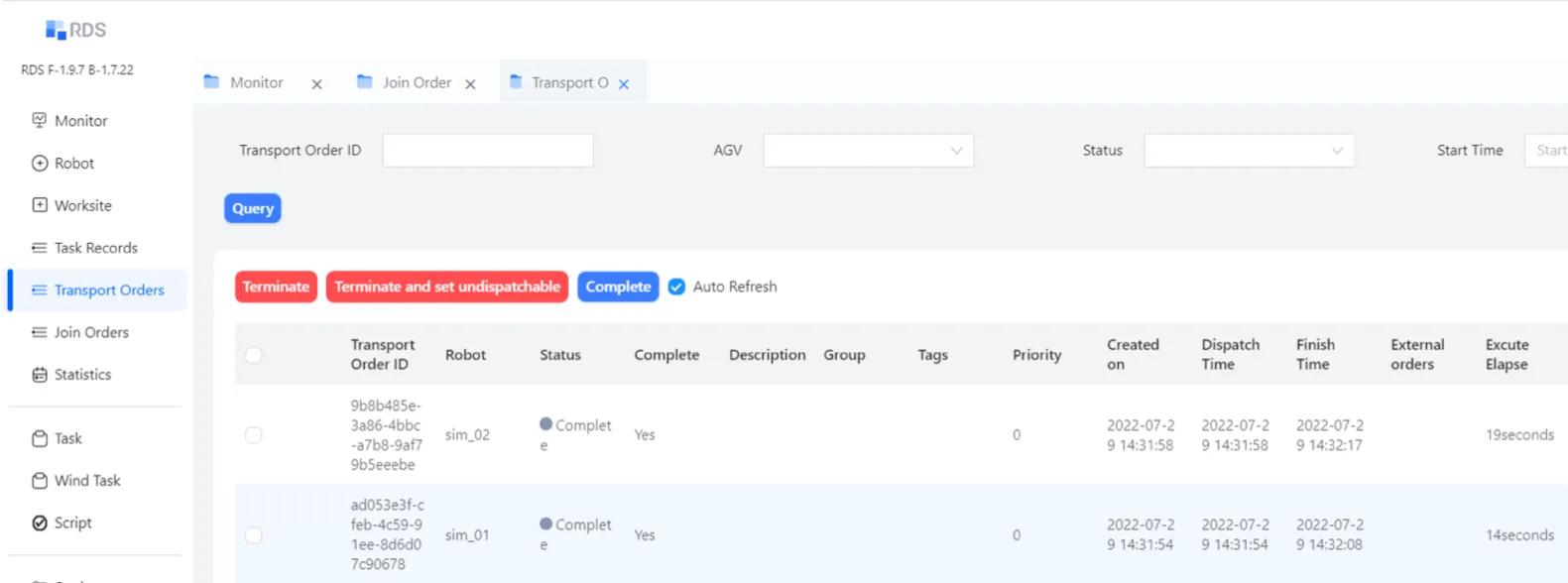The height and width of the screenshot is (583, 1568).
Task: Switch to the Join Order tab
Action: tap(417, 82)
